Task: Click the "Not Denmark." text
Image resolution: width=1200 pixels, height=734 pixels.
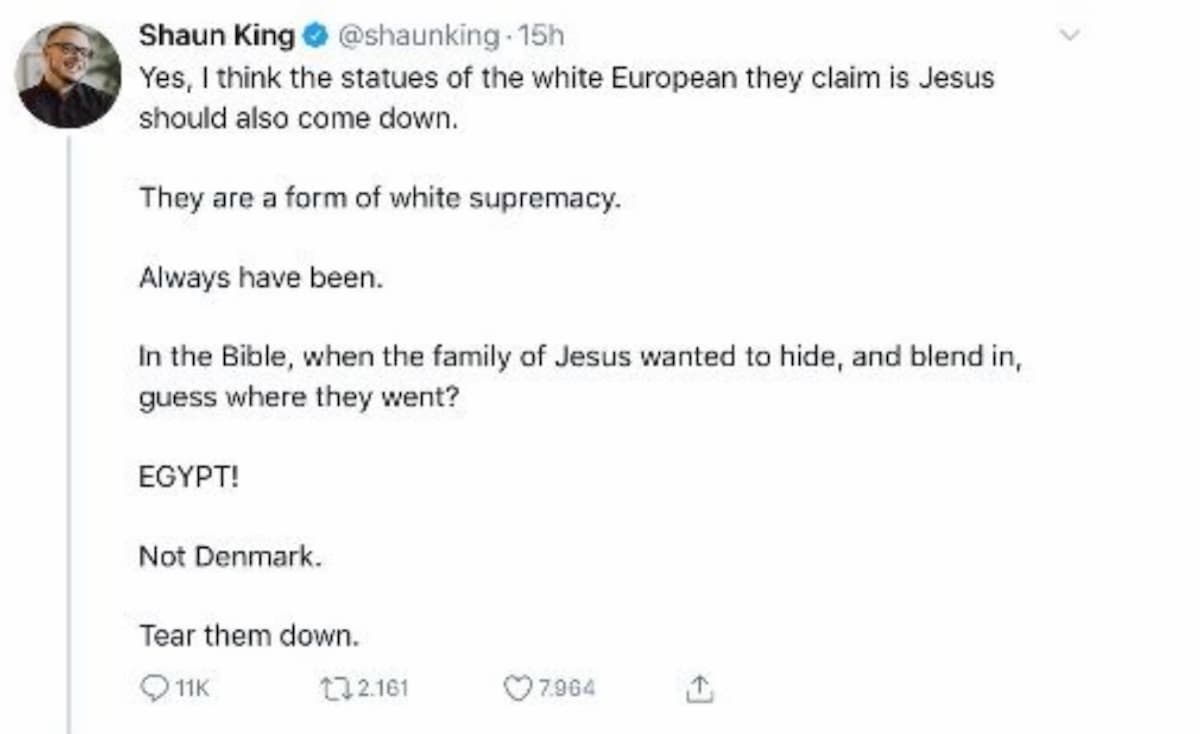Action: (230, 556)
